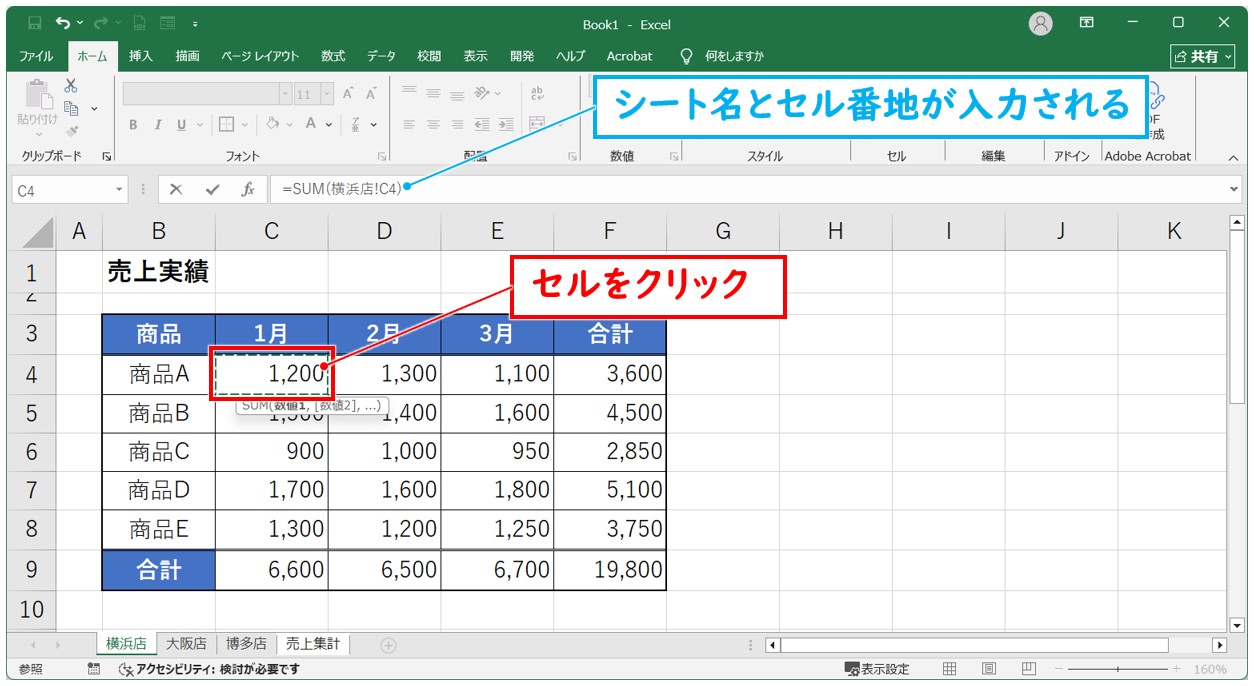Open the user account profile icon
The image size is (1254, 686).
click(x=1041, y=23)
